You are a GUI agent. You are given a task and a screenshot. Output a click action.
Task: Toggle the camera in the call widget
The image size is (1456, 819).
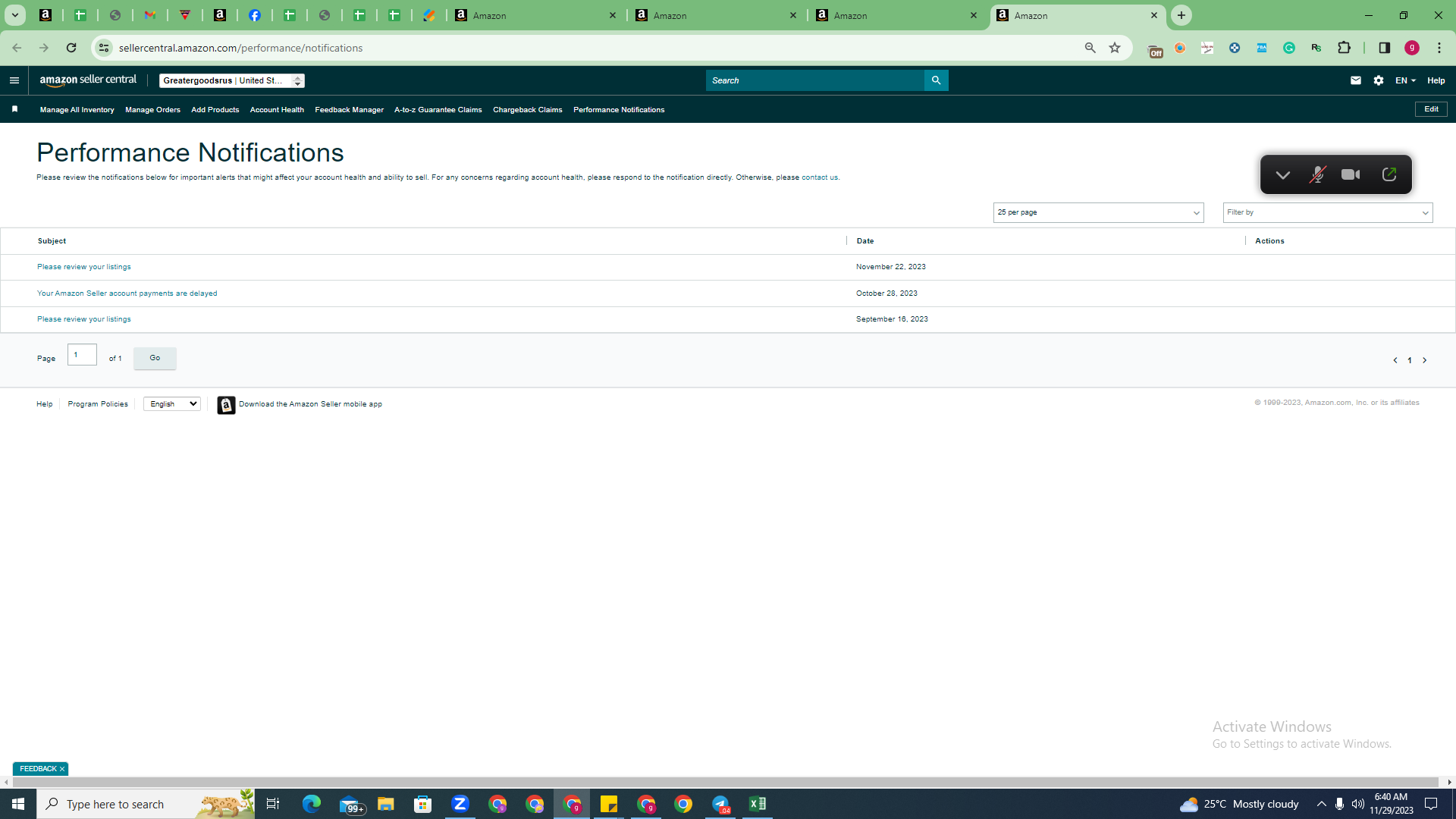coord(1351,175)
